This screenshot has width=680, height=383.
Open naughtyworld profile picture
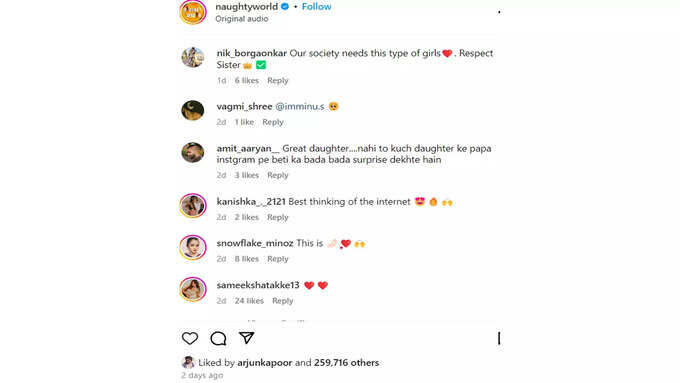click(193, 12)
